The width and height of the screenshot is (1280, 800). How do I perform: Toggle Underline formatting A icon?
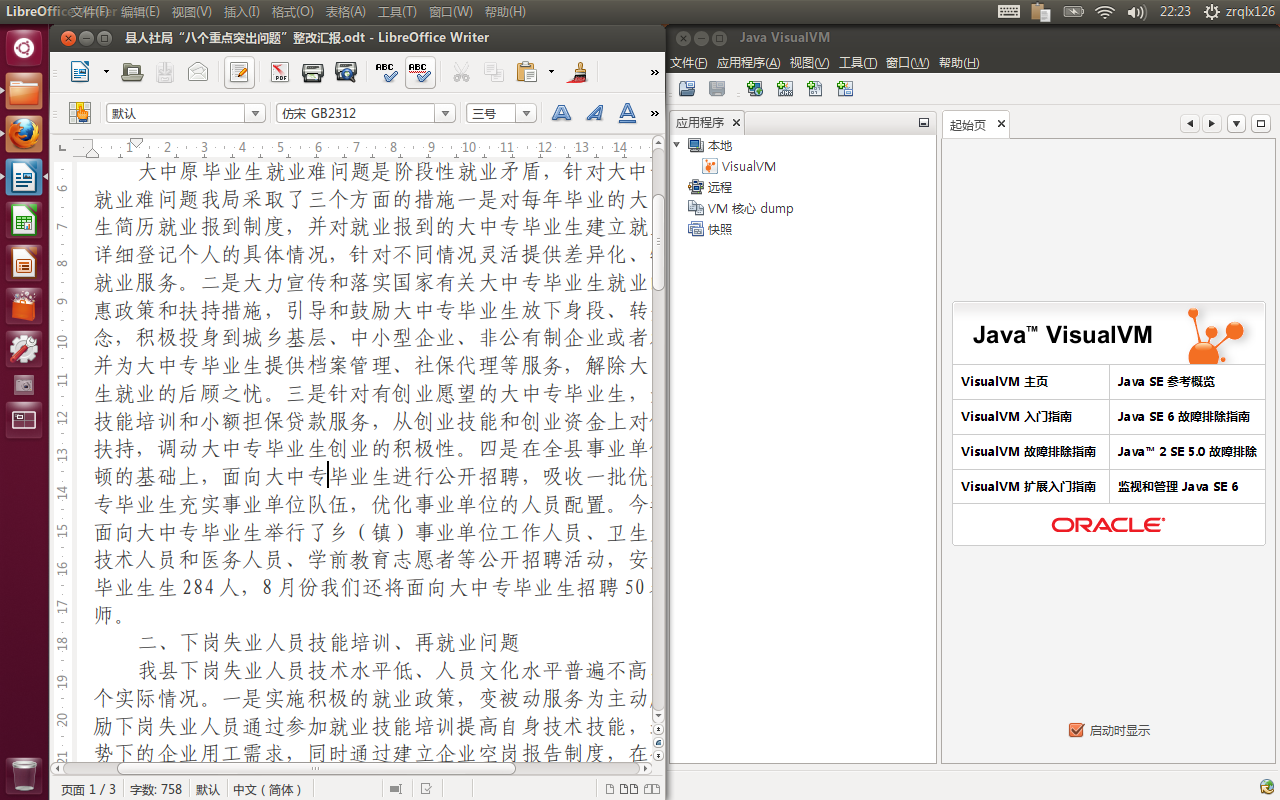click(628, 113)
